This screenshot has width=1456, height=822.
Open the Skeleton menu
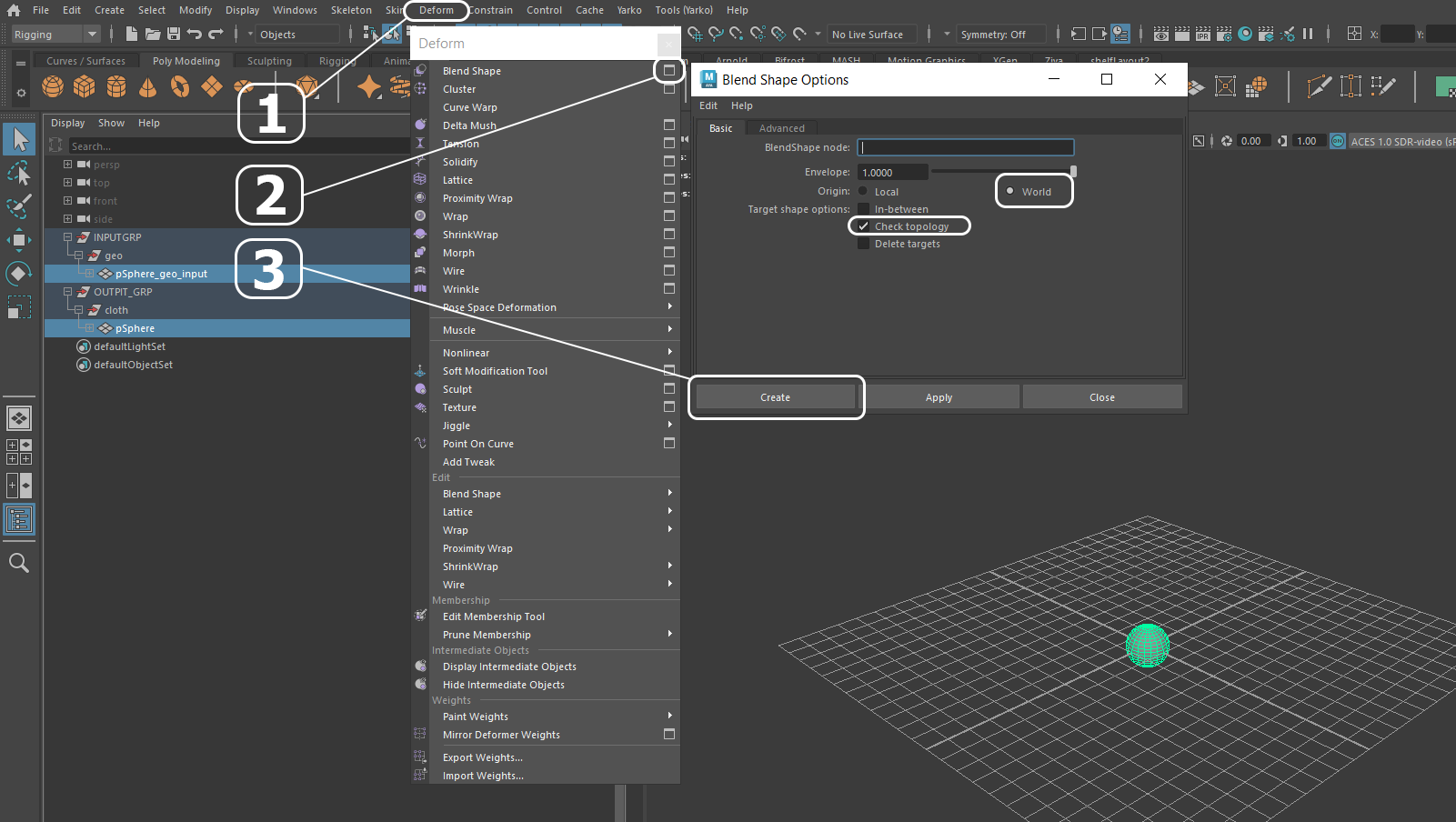pos(351,10)
